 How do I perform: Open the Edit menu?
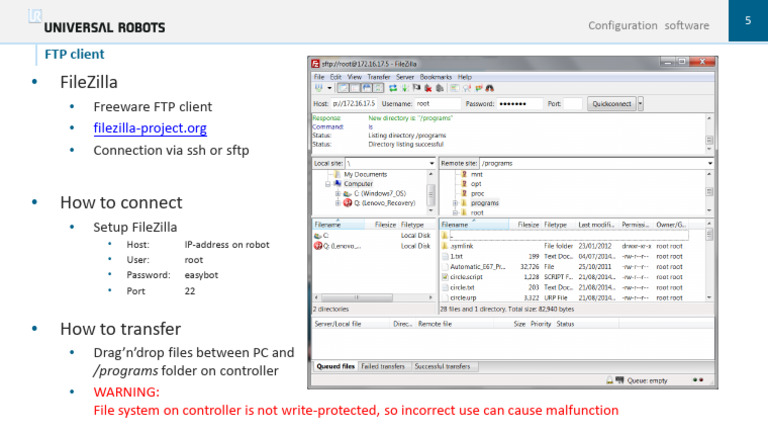point(336,77)
